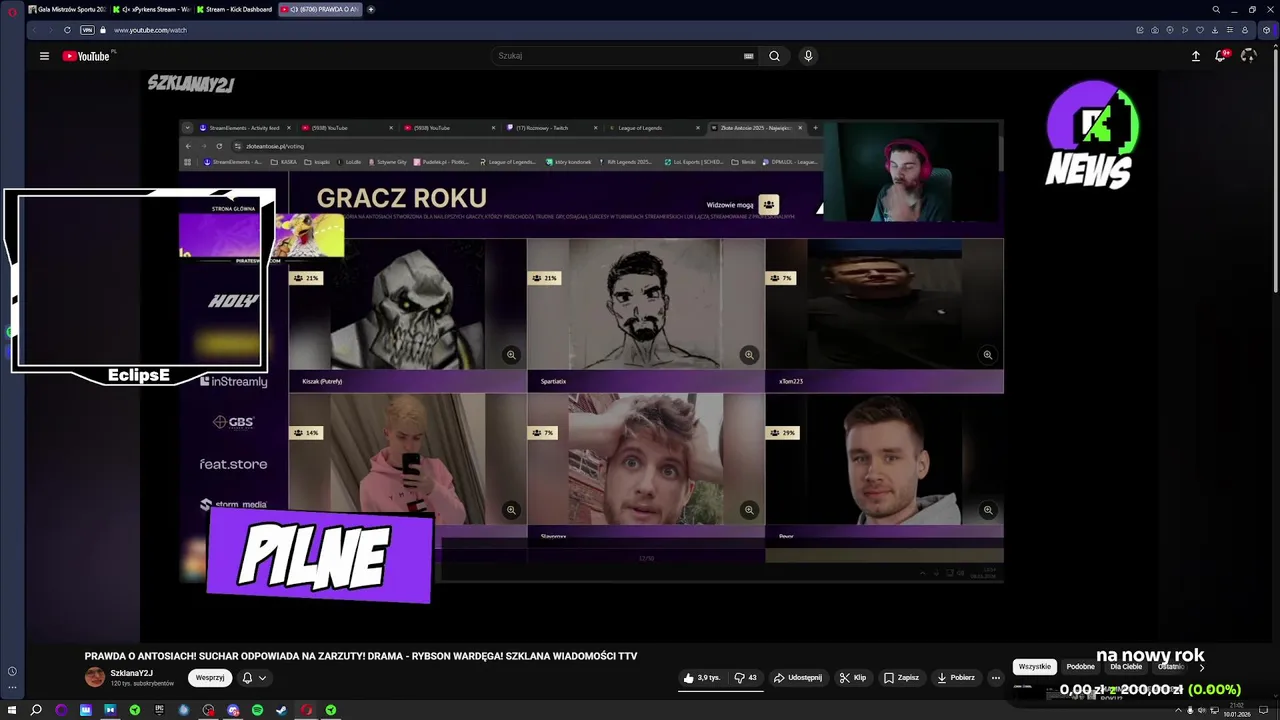Screen dimensions: 1280x720
Task: Open Opera easy setup sliders icon
Action: click(1230, 30)
